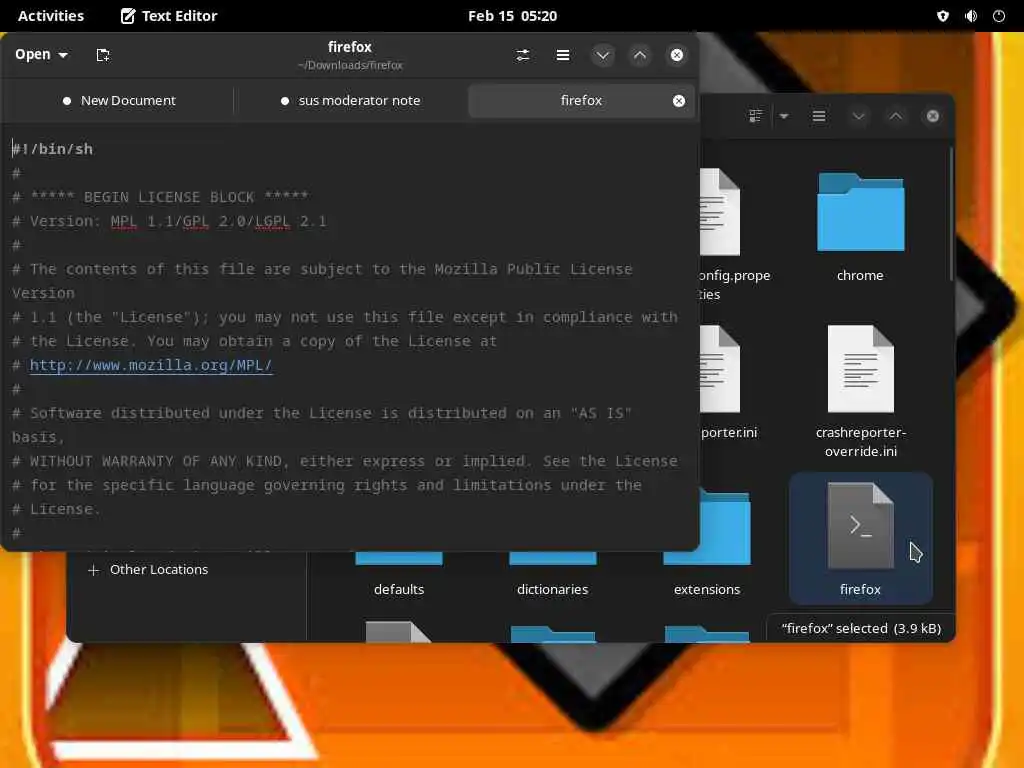This screenshot has width=1024, height=768.
Task: Click the firefox file name label
Action: click(x=860, y=589)
